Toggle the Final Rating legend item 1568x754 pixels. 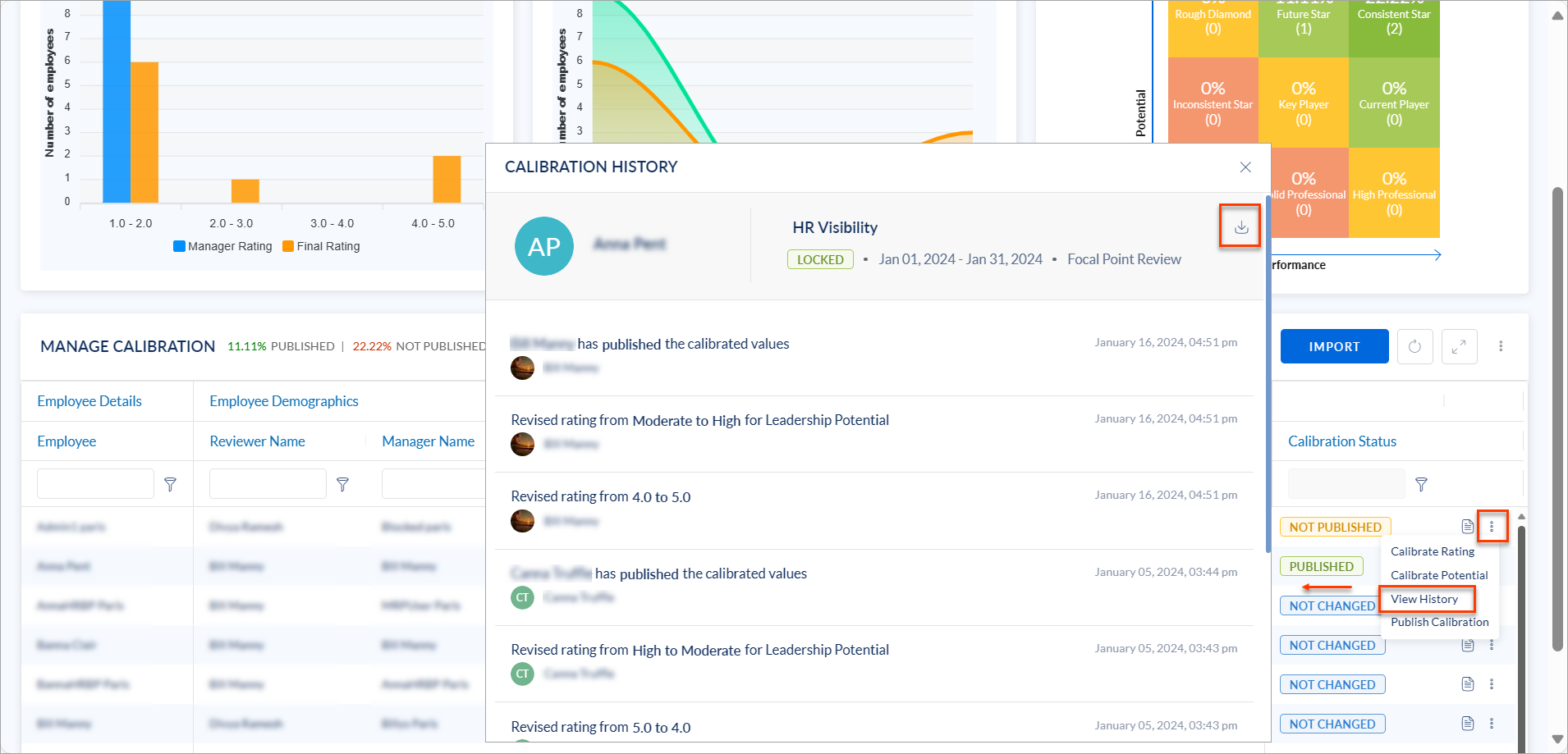click(x=321, y=246)
